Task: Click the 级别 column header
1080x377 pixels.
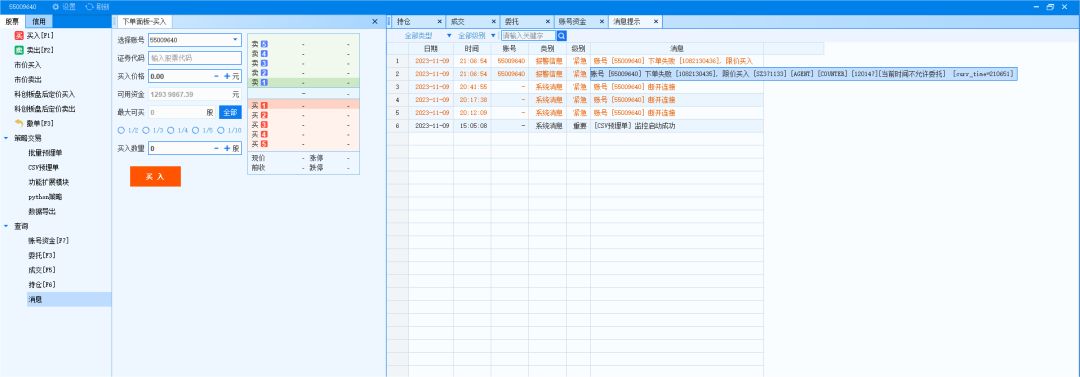Action: (578, 48)
